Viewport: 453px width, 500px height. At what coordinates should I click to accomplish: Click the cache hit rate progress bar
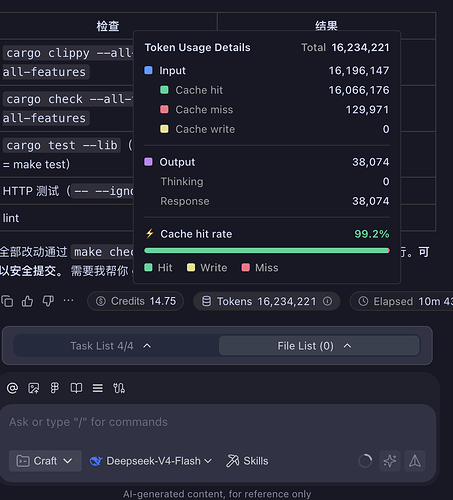[267, 250]
